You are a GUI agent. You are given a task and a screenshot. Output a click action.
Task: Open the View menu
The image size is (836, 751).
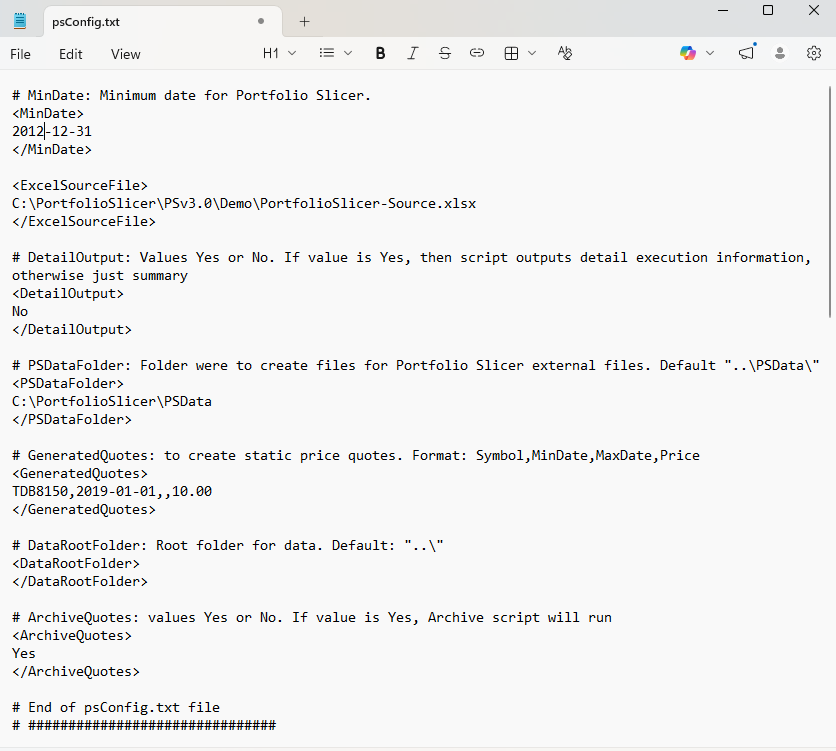(125, 54)
